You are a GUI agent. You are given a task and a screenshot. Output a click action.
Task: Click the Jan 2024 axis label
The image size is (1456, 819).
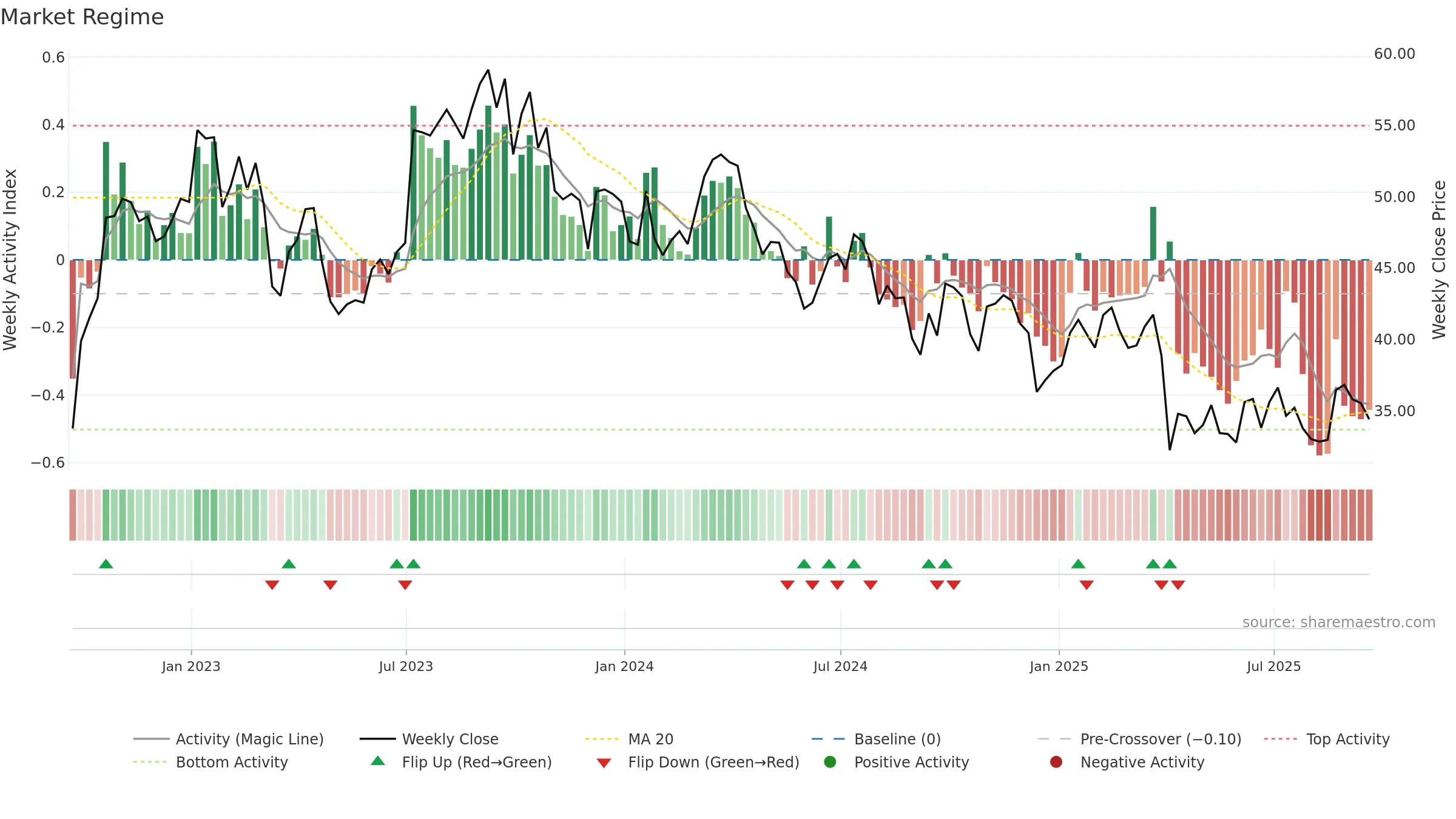pos(624,666)
